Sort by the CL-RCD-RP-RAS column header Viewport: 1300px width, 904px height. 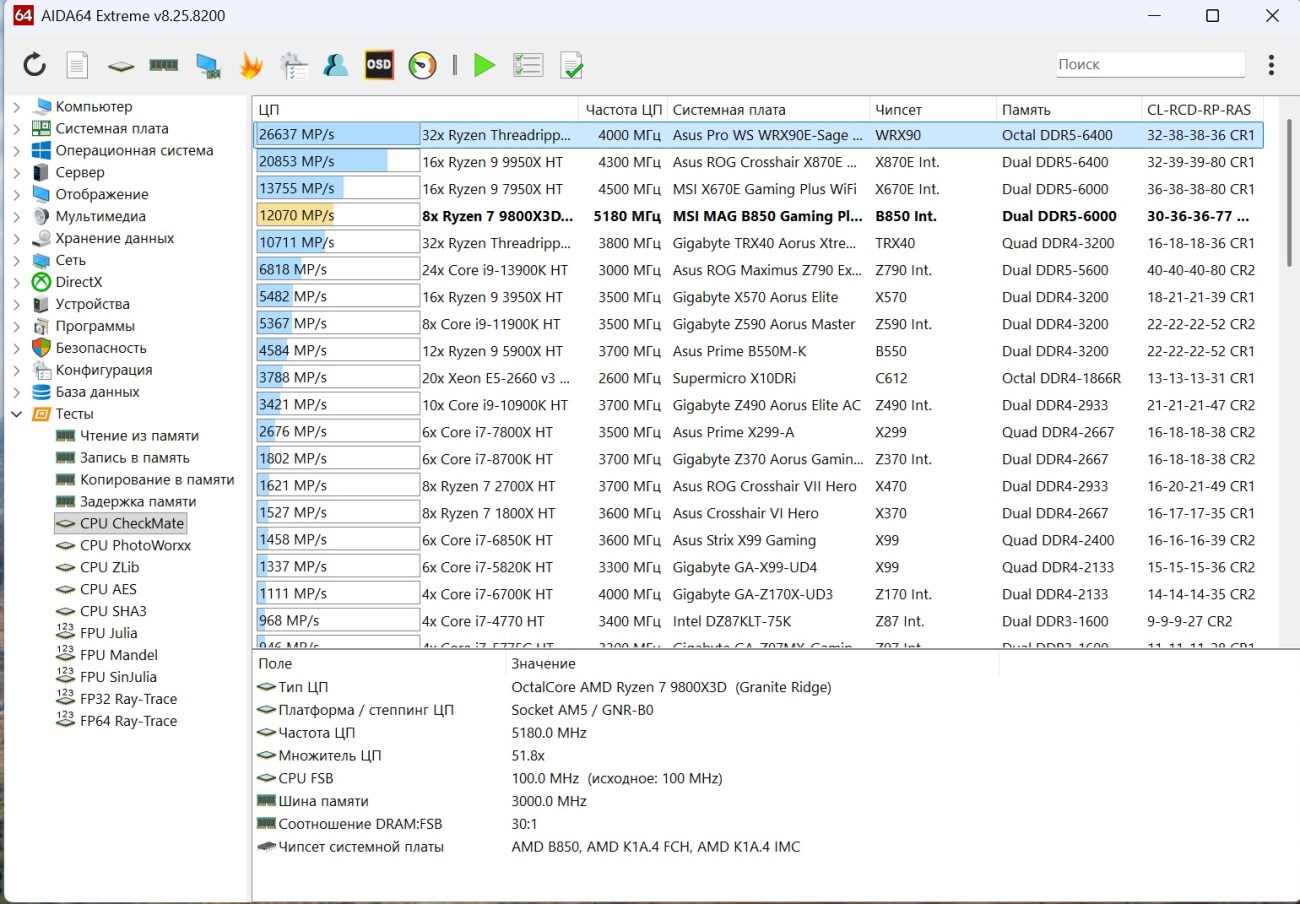point(1202,109)
